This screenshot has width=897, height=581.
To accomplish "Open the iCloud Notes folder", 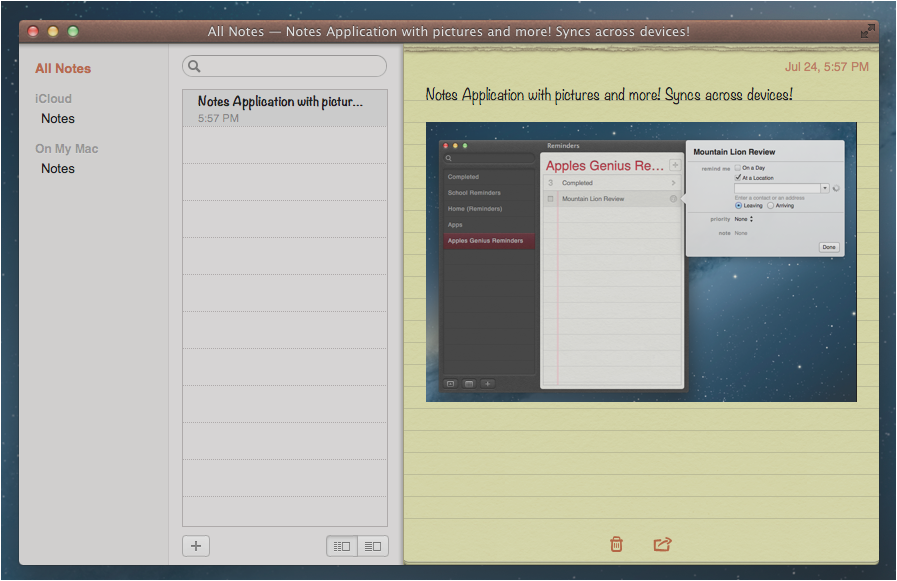I will tap(58, 119).
